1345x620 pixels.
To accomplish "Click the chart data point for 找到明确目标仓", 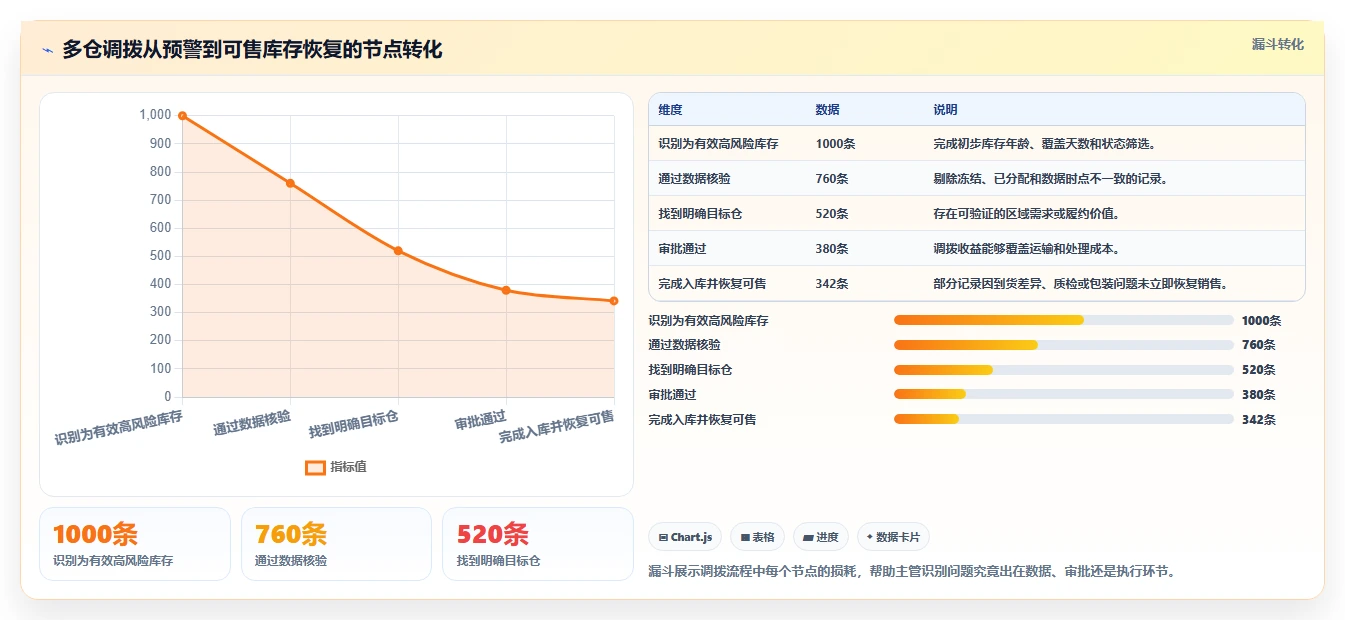I will pyautogui.click(x=398, y=251).
